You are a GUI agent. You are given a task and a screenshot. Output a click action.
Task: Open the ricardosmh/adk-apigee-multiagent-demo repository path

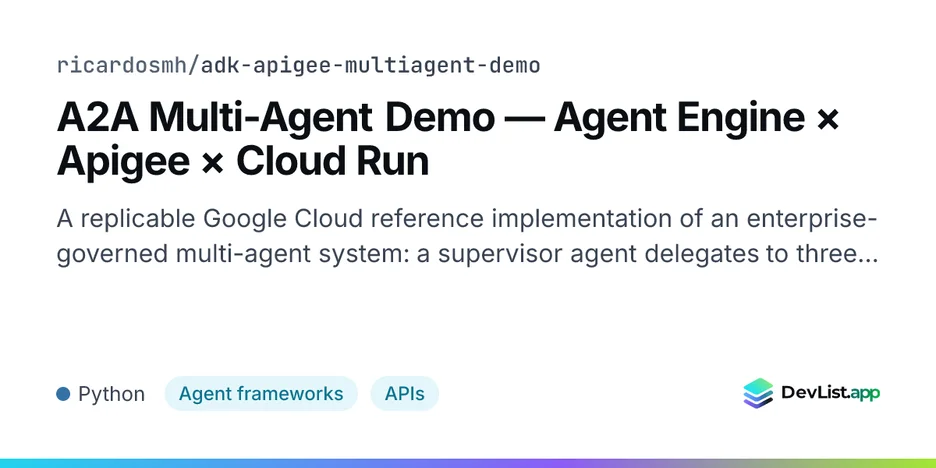(x=298, y=65)
